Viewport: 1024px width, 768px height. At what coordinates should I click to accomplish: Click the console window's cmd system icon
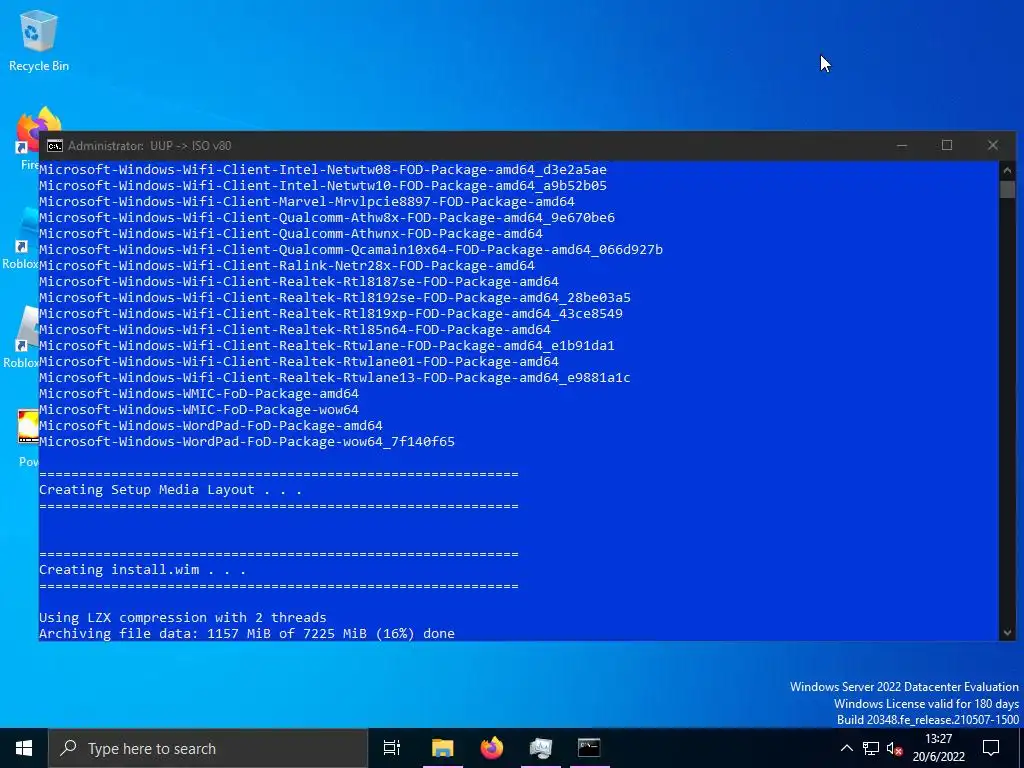[x=55, y=146]
